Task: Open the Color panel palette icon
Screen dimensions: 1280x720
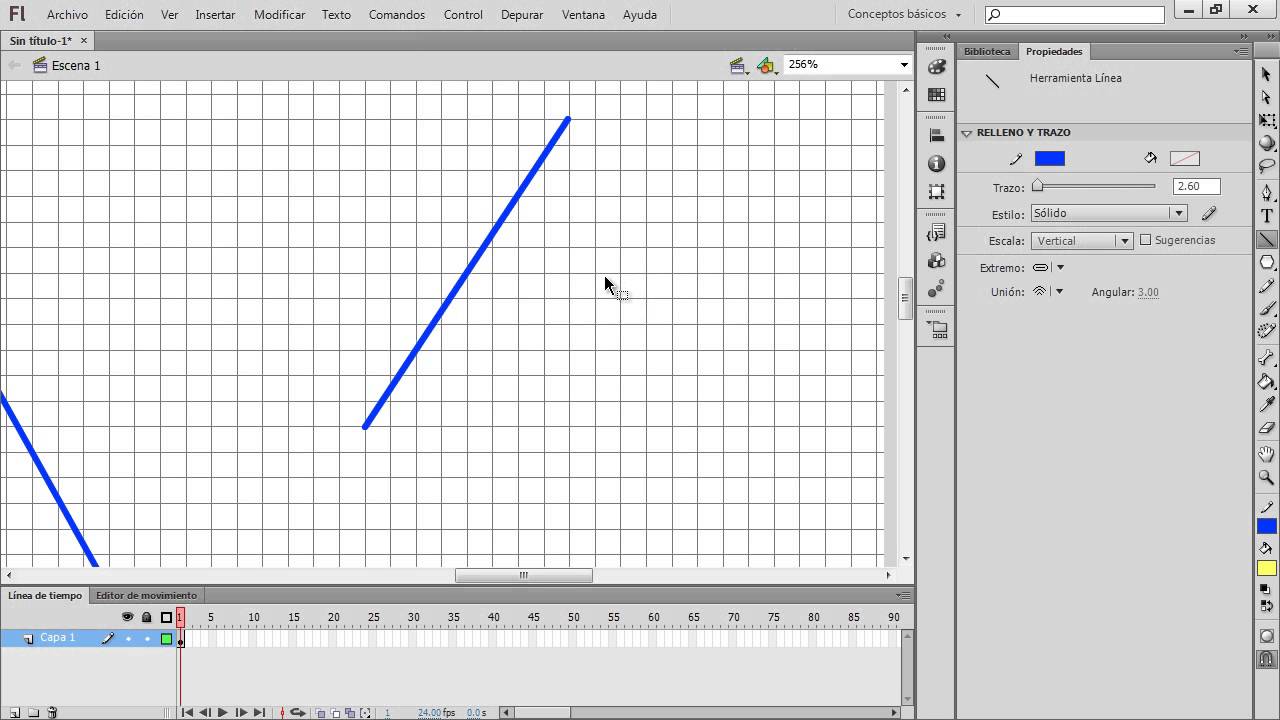Action: point(936,67)
